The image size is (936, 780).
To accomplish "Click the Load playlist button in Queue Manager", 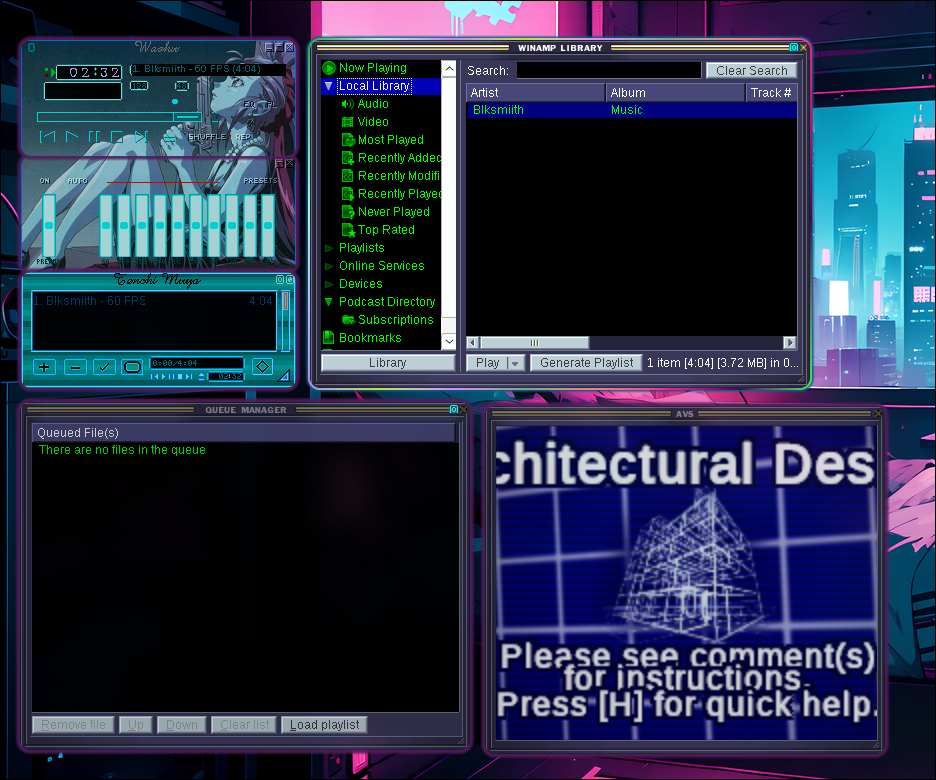I will (x=324, y=724).
